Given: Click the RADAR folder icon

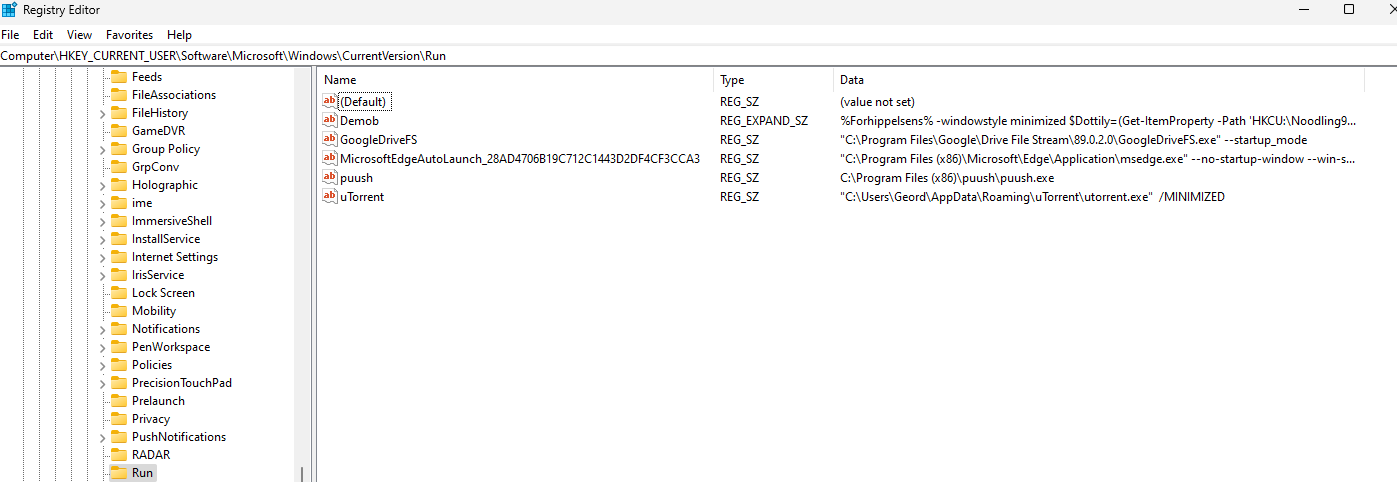Looking at the screenshot, I should (x=119, y=455).
